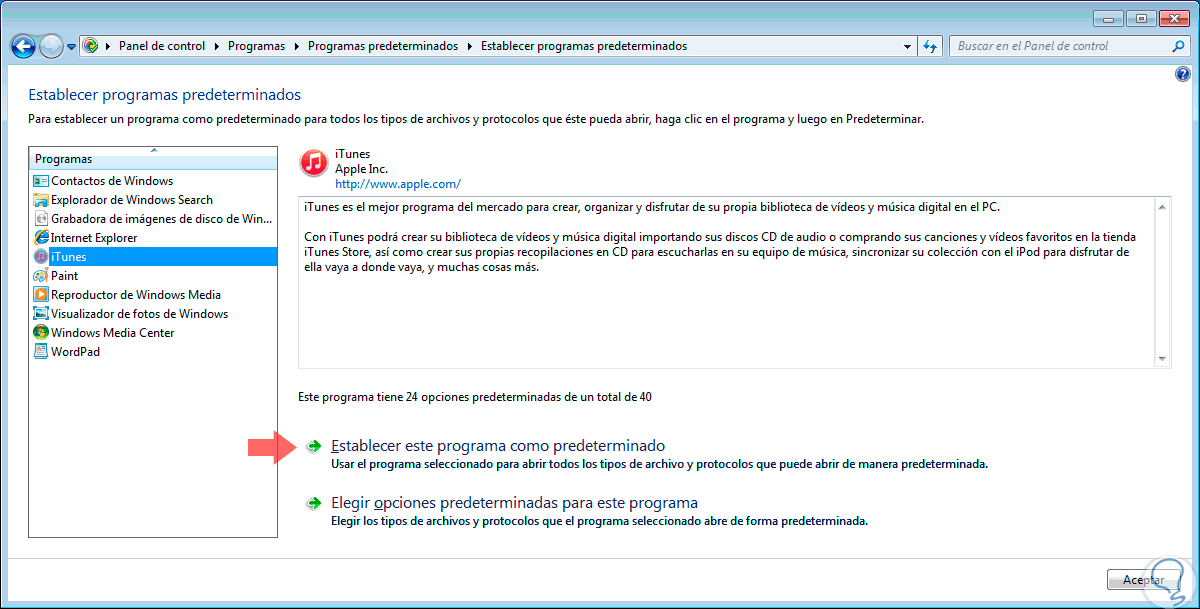Click the Aceptar button

pyautogui.click(x=1143, y=580)
